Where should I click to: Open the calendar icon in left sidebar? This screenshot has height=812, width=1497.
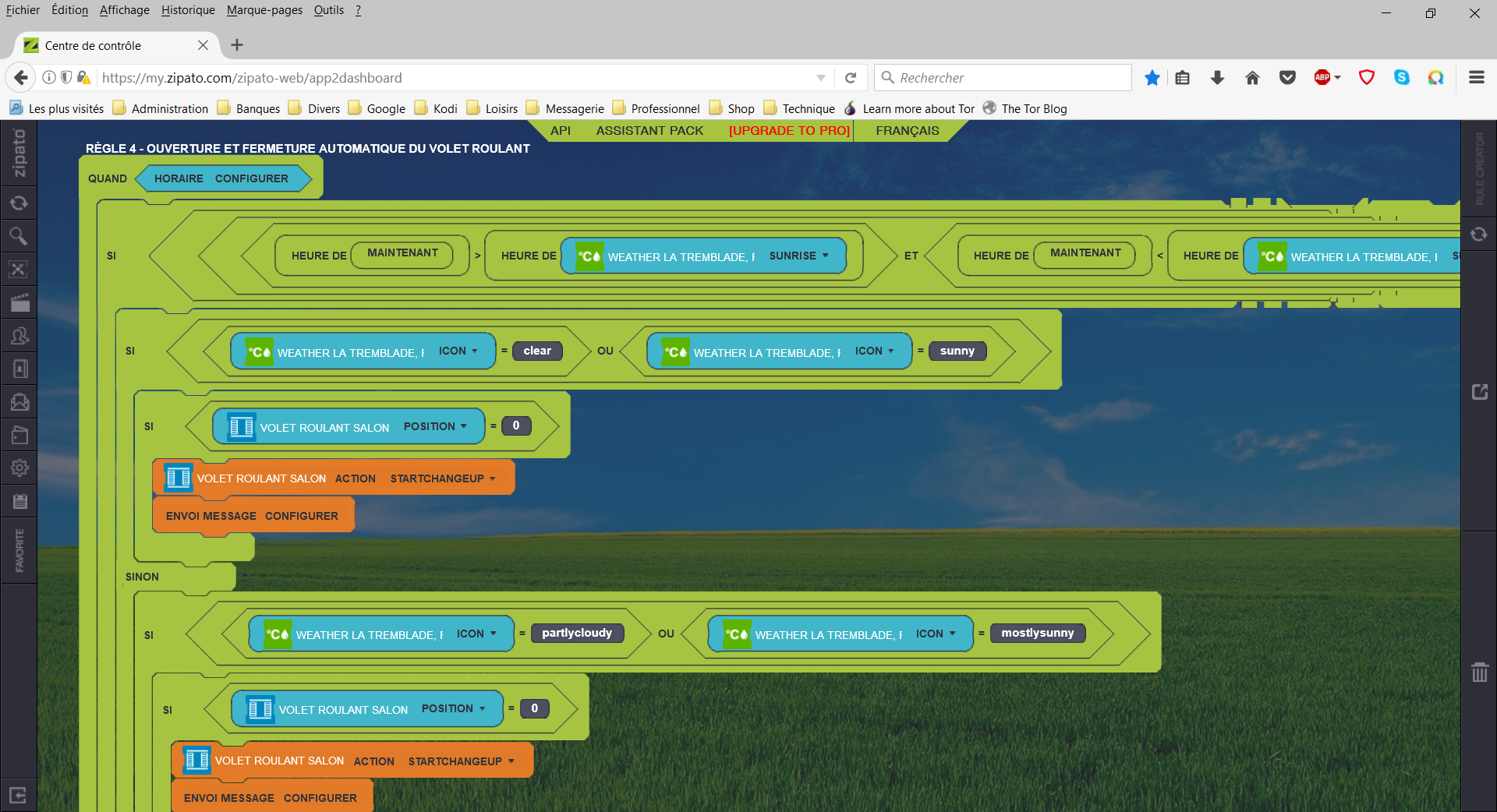click(19, 501)
